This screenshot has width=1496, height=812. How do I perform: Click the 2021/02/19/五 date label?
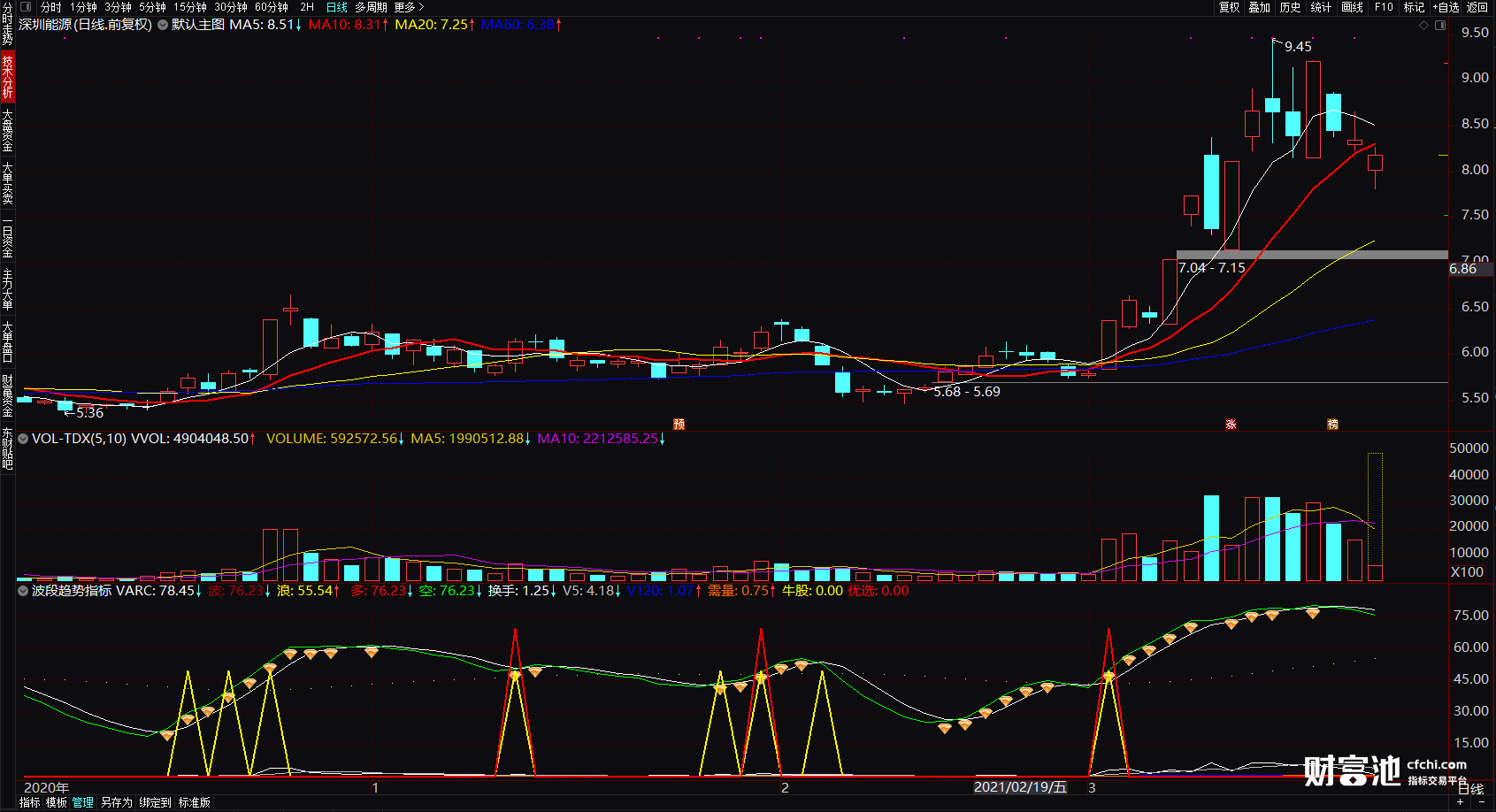point(1020,787)
